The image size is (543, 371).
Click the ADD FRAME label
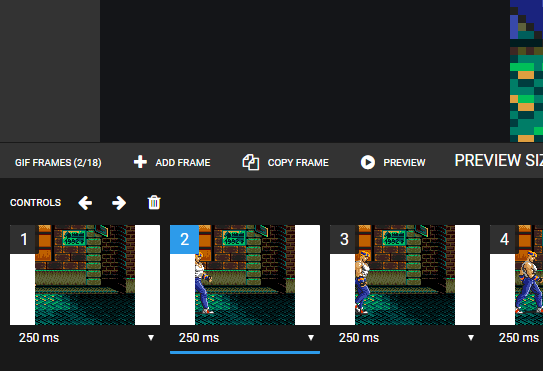click(183, 162)
